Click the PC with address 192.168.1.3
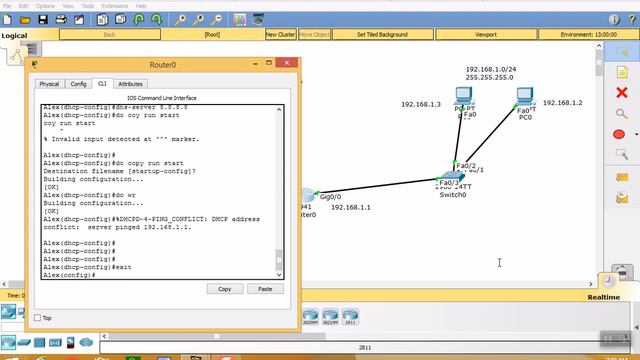Image resolution: width=640 pixels, height=360 pixels. click(464, 97)
